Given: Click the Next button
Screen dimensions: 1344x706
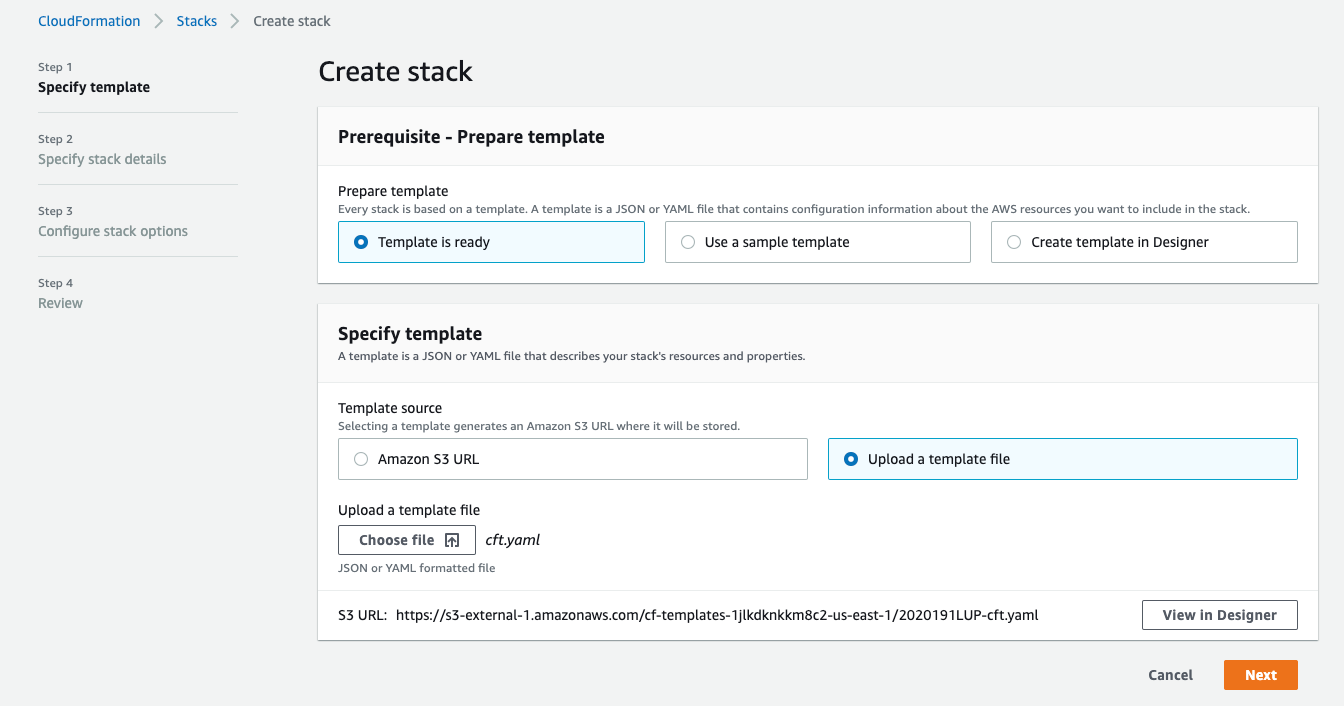Looking at the screenshot, I should coord(1260,674).
